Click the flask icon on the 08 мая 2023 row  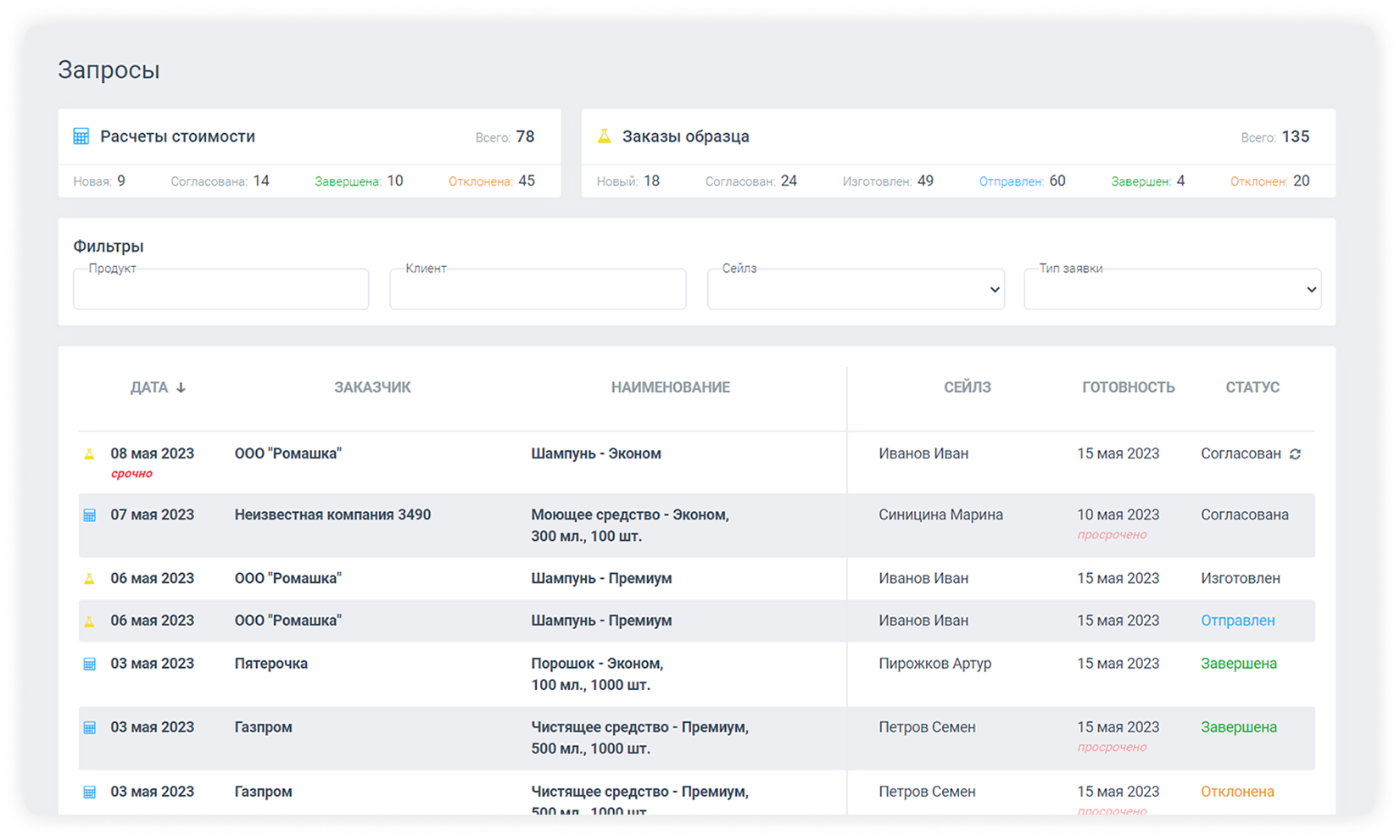pyautogui.click(x=89, y=454)
